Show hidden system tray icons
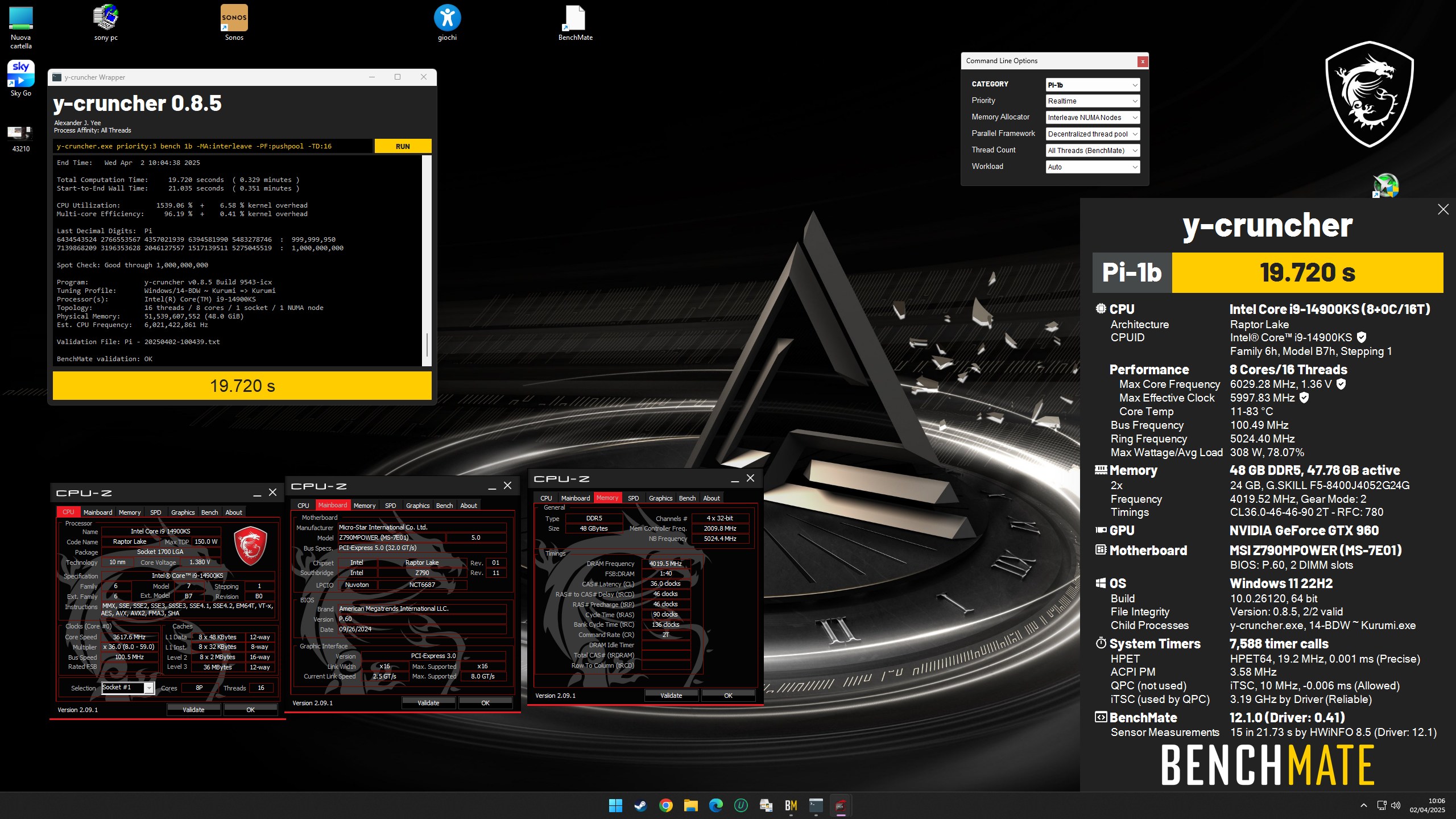Viewport: 1456px width, 819px height. (x=1363, y=805)
